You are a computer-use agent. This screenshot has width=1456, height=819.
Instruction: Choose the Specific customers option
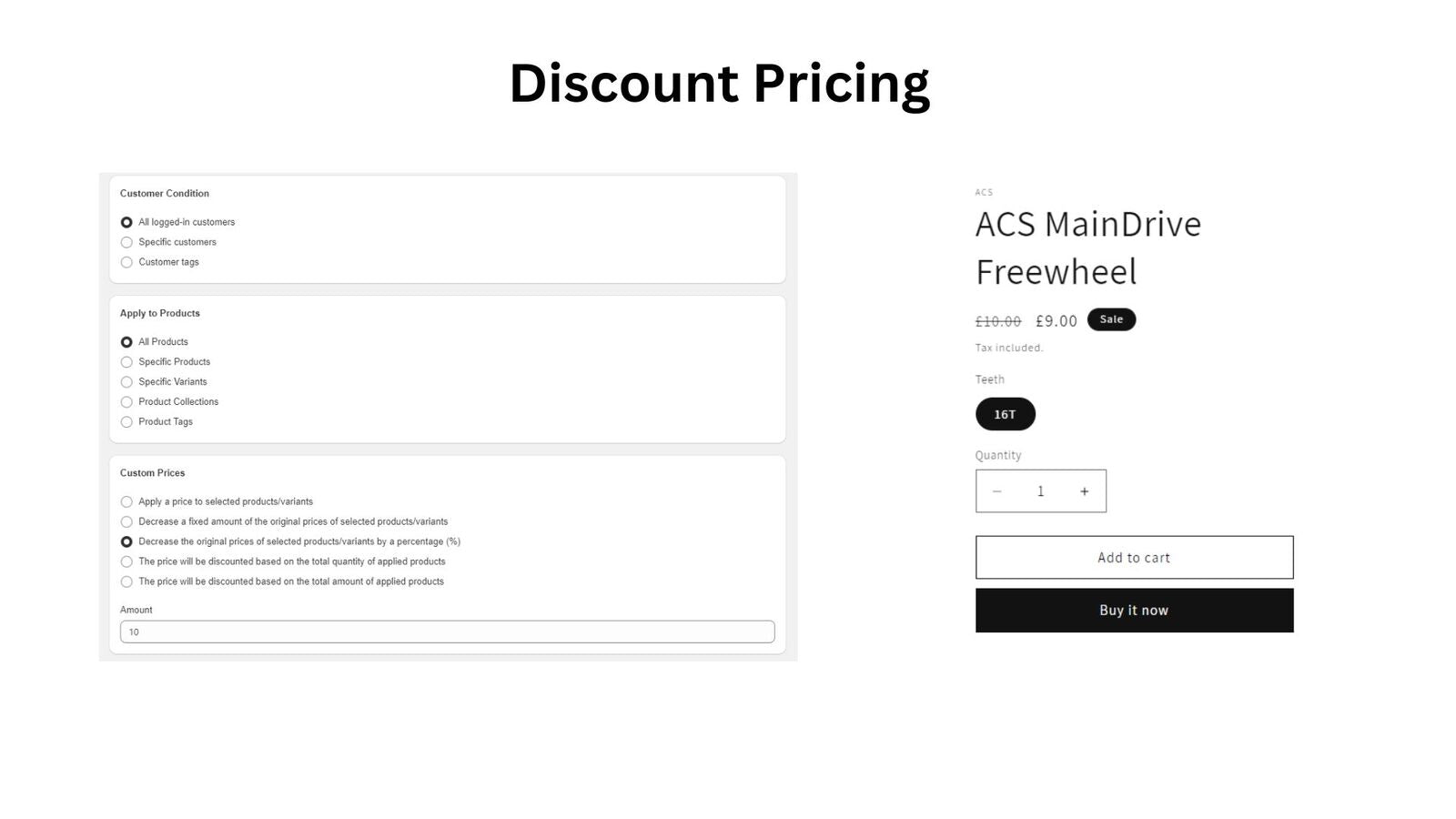[x=126, y=242]
